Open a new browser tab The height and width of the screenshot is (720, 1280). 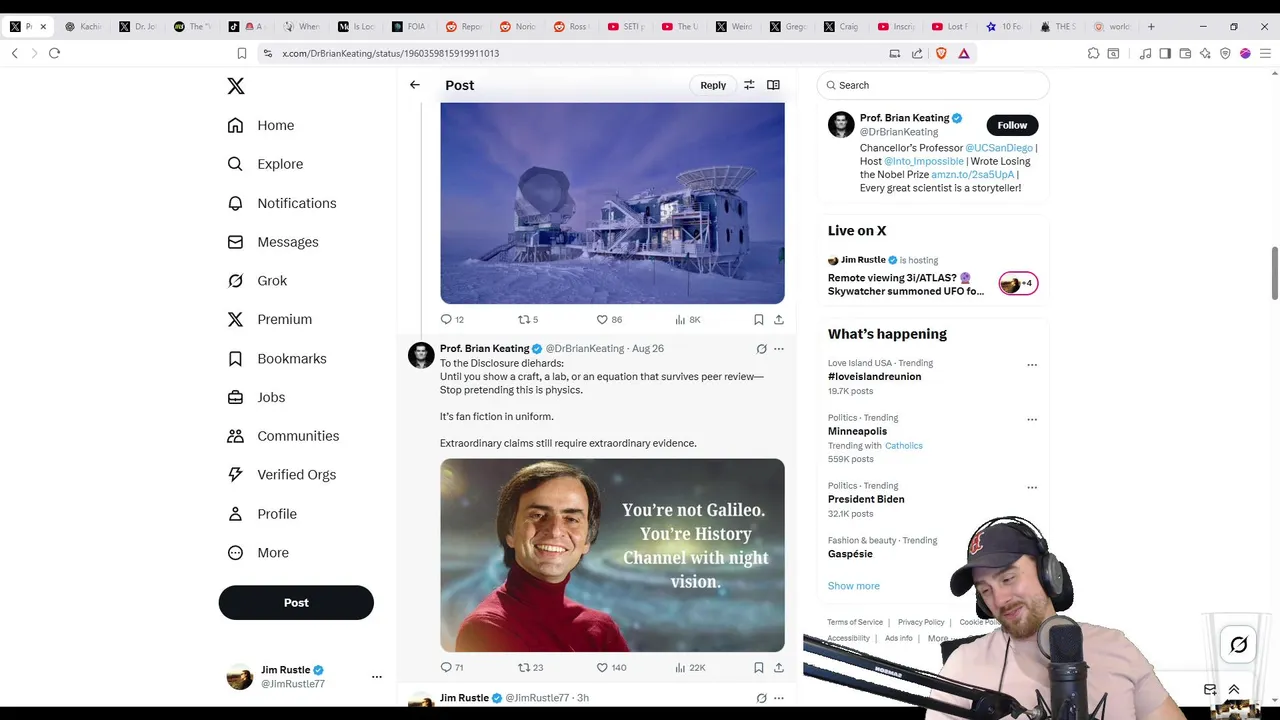coord(1151,27)
